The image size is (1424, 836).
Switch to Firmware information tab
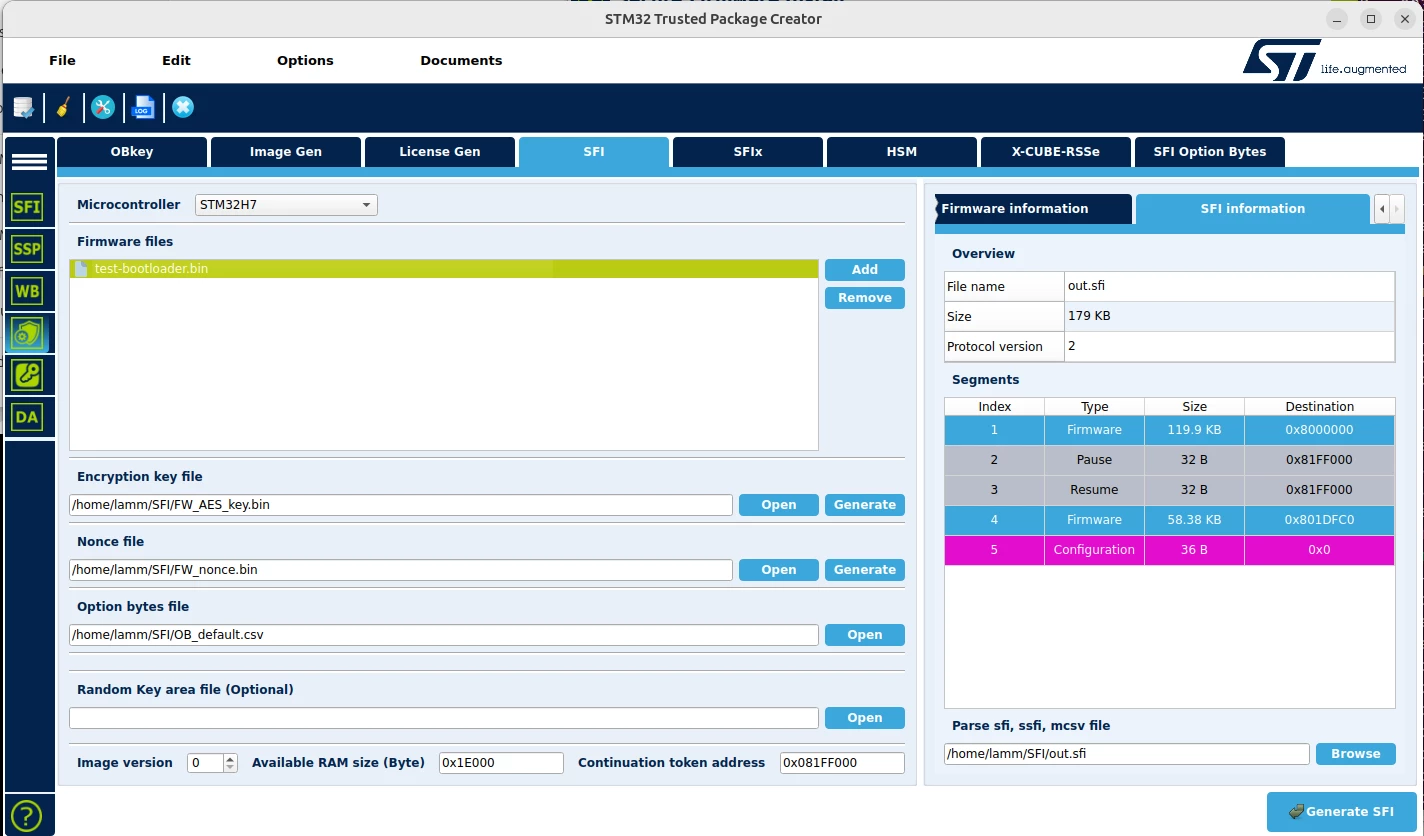[x=1033, y=209]
